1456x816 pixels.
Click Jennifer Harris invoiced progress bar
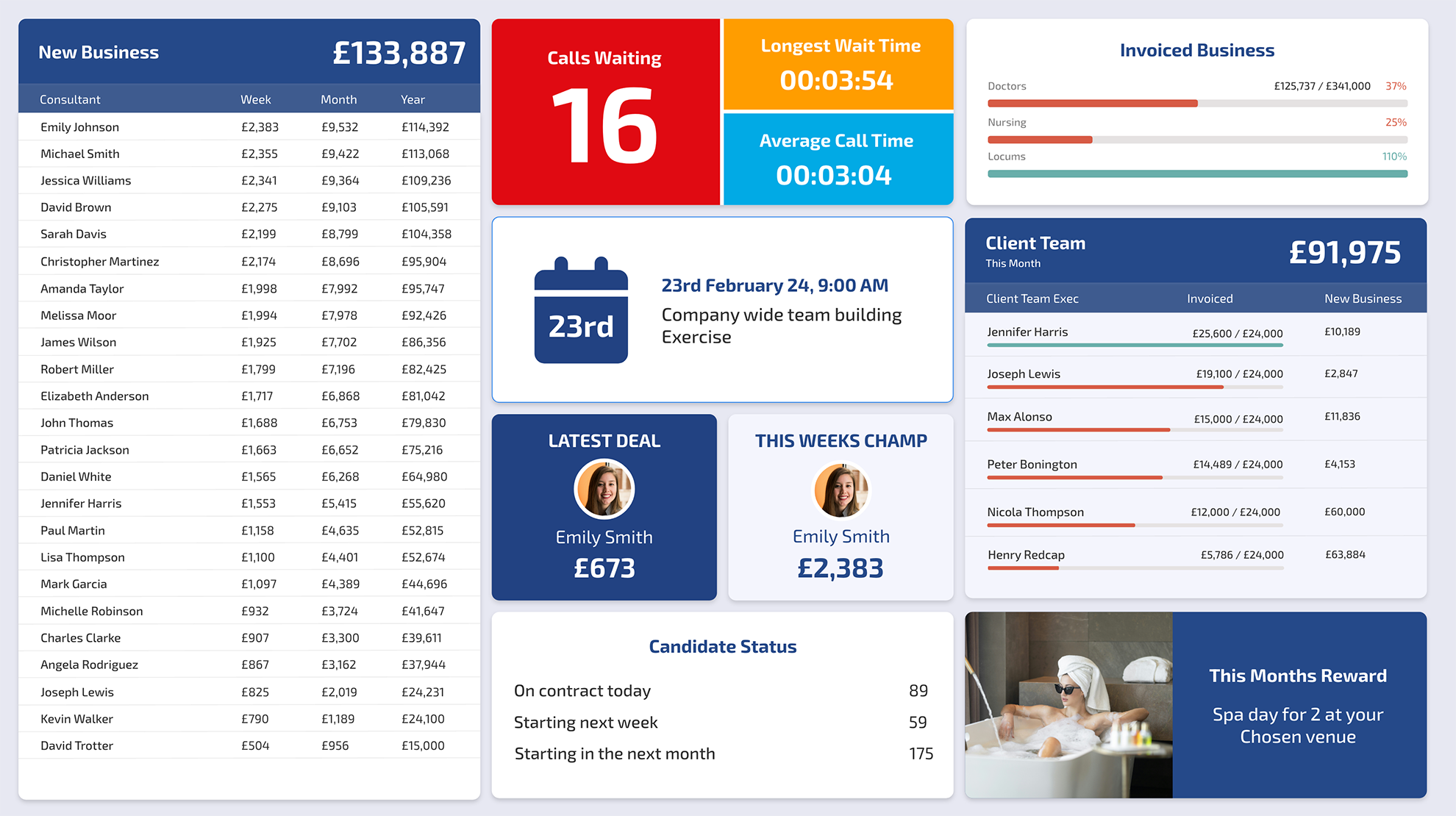[x=1135, y=345]
